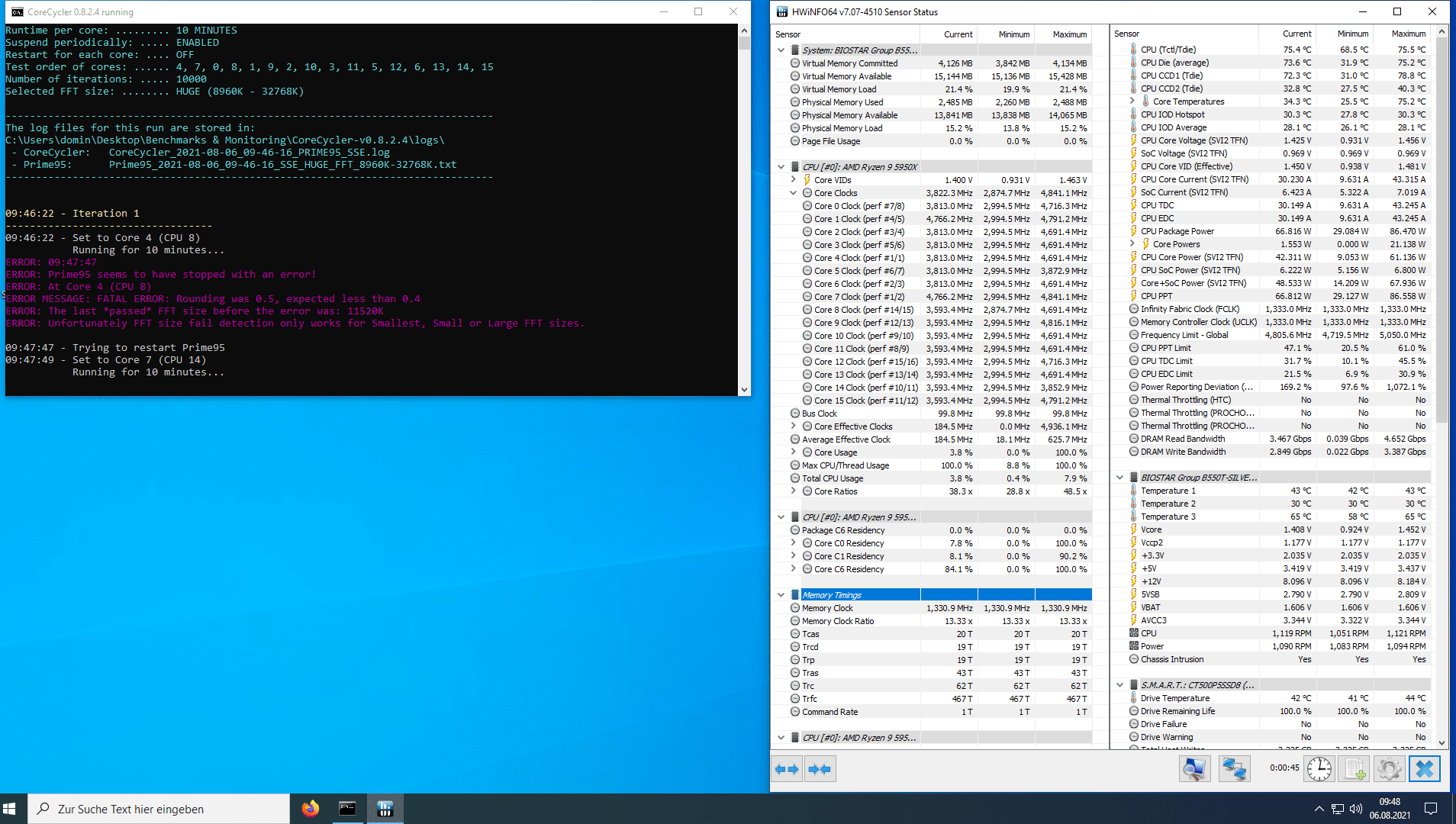Open the HWiNFO remote center networked-monitors icon
The image size is (1456, 824).
(1234, 769)
